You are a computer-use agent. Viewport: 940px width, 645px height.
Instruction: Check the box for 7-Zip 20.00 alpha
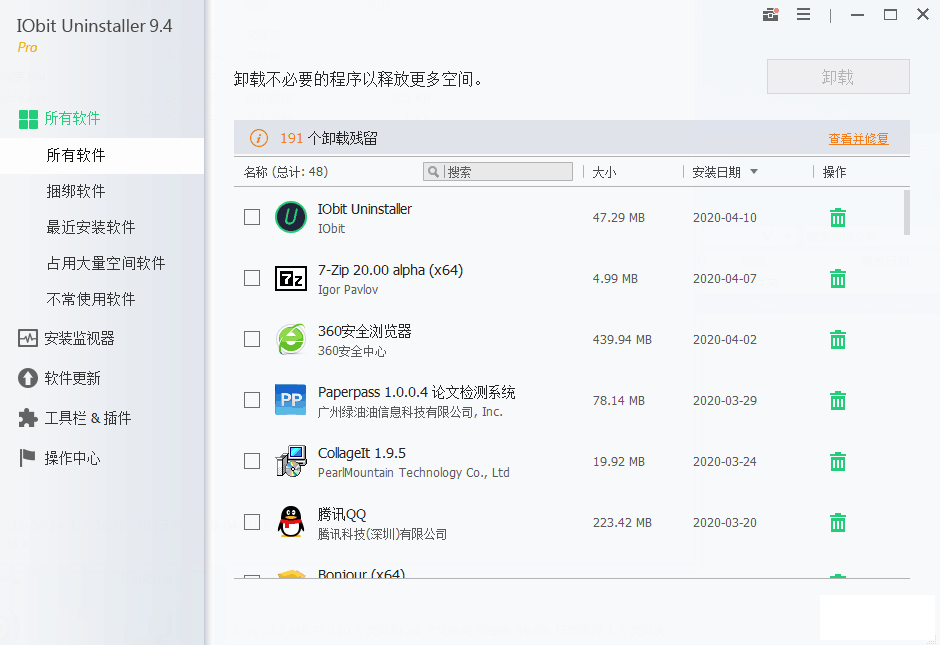tap(252, 278)
